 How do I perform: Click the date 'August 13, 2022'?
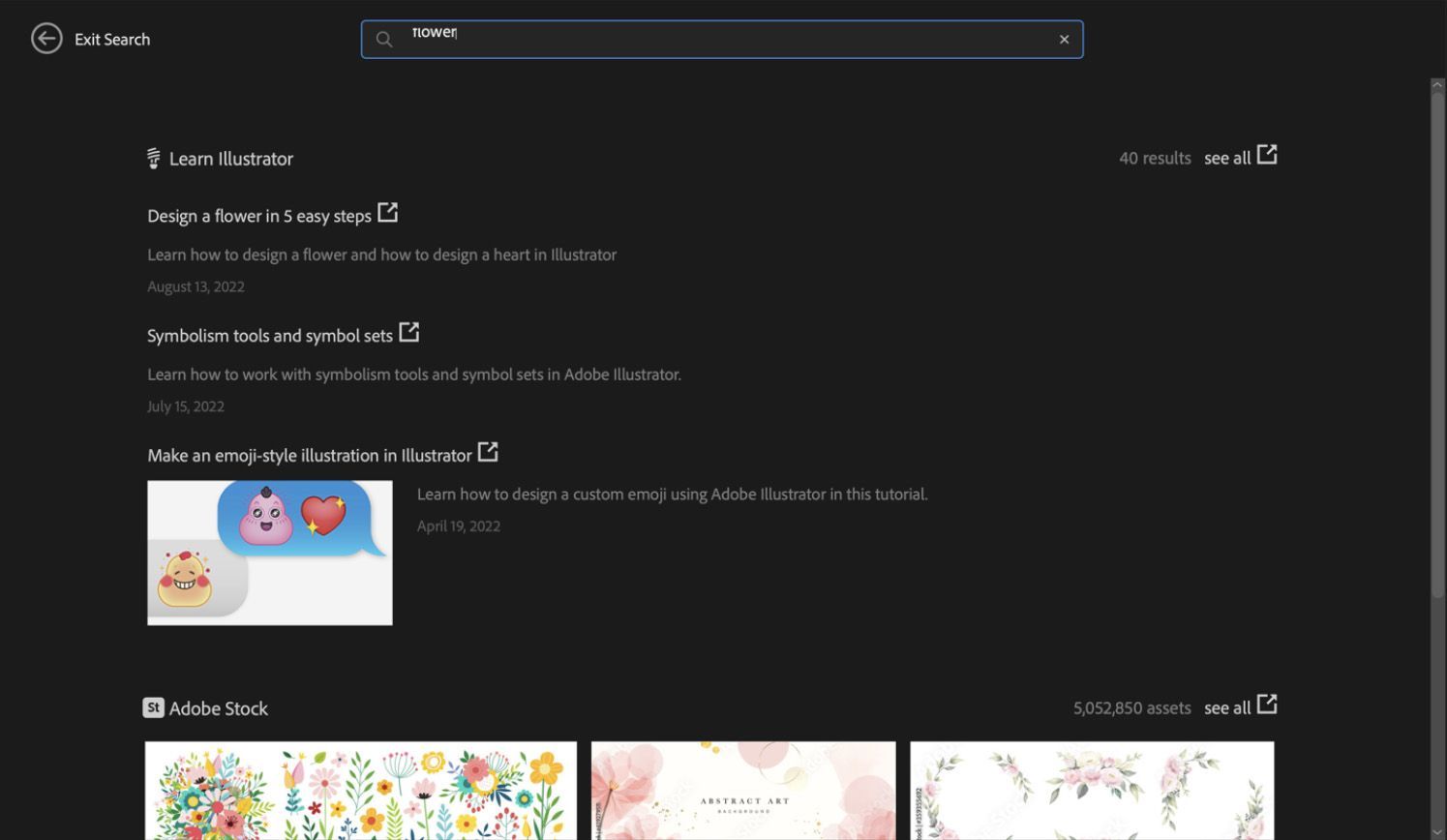[196, 286]
